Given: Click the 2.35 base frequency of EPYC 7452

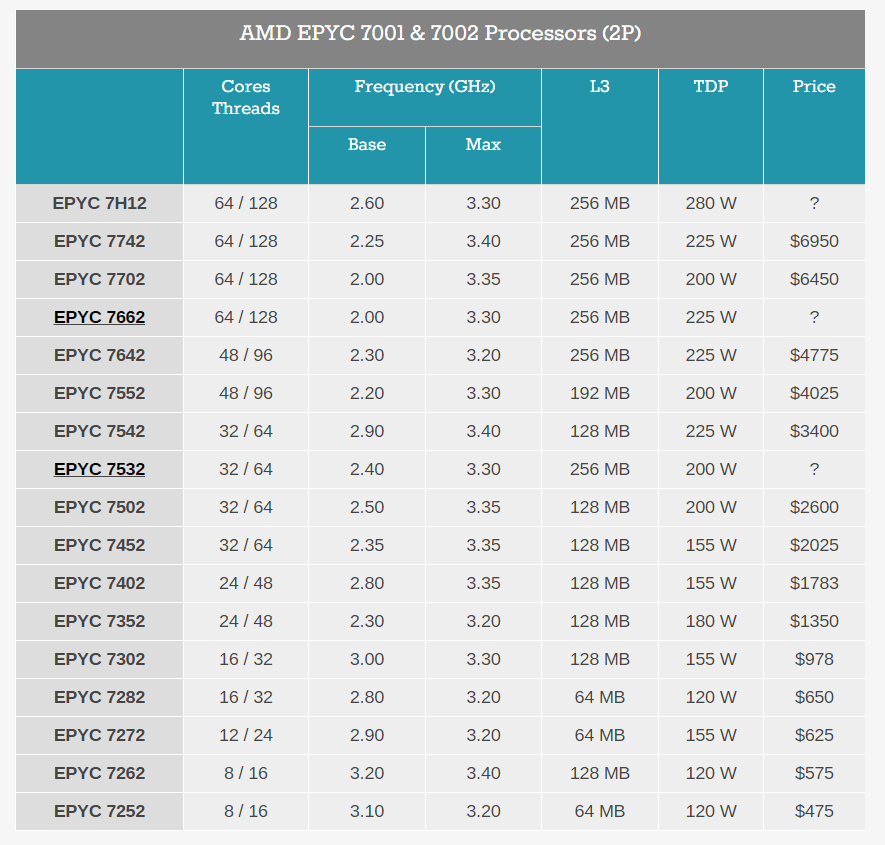Looking at the screenshot, I should (x=367, y=545).
